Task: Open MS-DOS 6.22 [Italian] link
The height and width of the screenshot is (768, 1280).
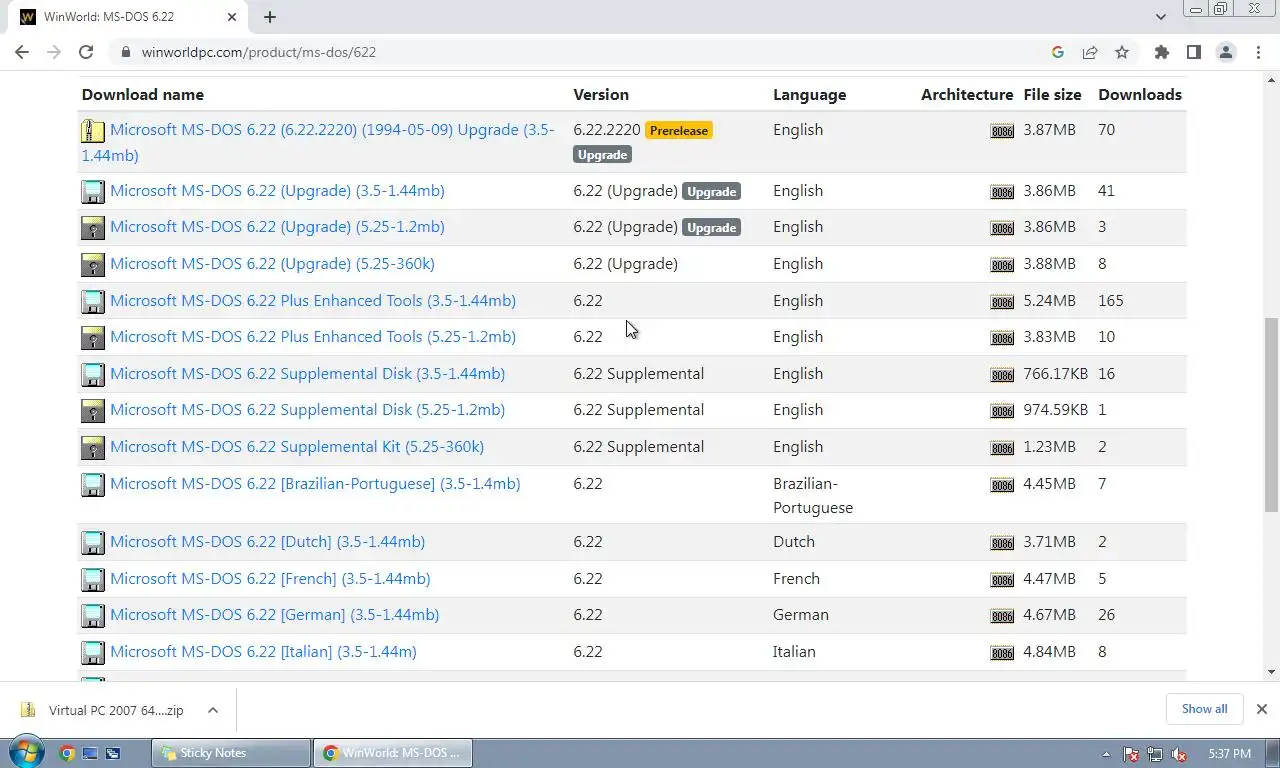Action: point(263,652)
